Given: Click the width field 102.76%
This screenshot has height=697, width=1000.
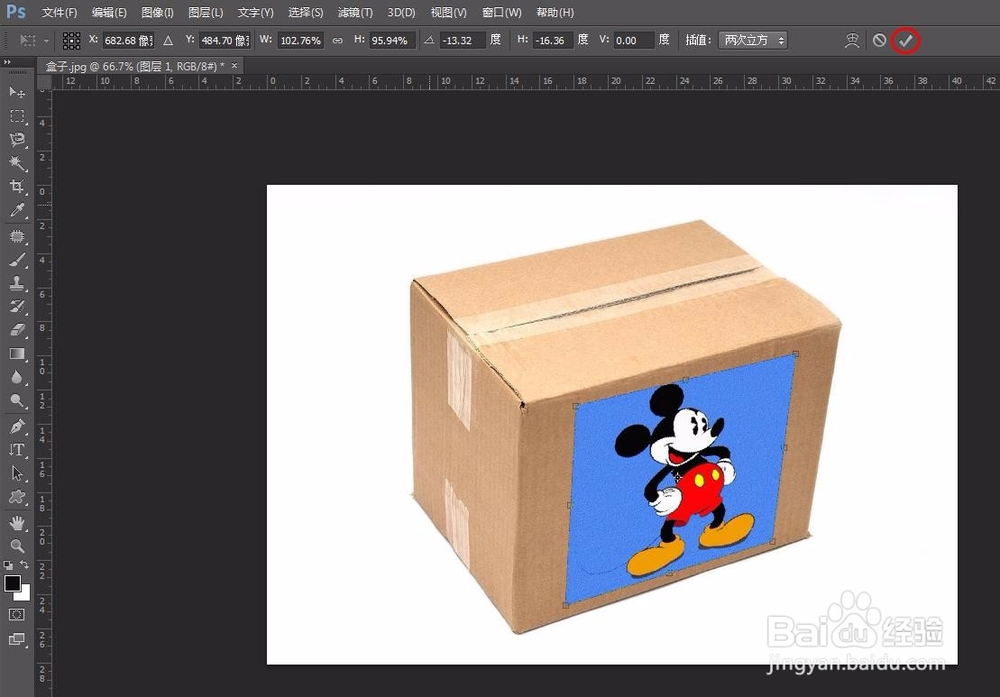Looking at the screenshot, I should [301, 41].
